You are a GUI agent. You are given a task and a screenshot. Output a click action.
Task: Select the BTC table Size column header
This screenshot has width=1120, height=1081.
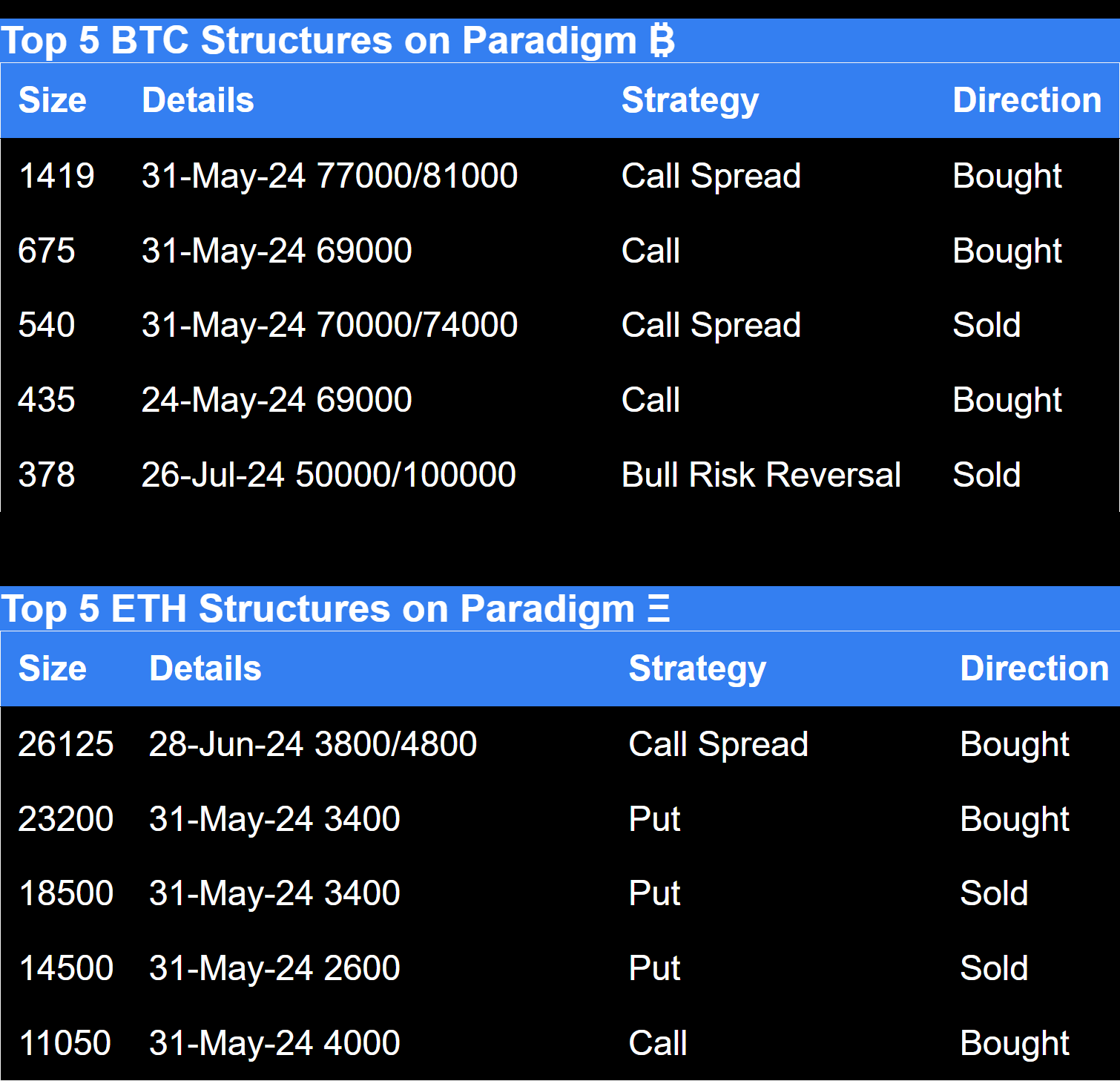52,100
